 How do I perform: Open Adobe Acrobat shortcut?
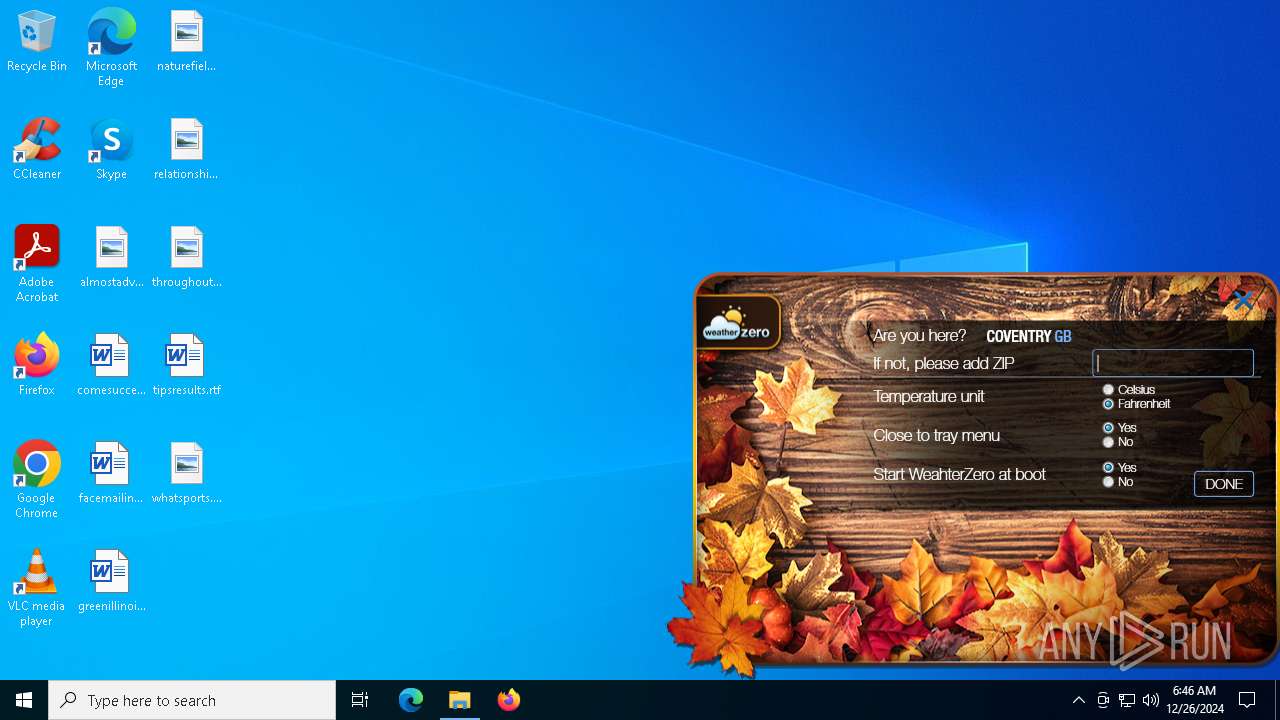pyautogui.click(x=37, y=264)
